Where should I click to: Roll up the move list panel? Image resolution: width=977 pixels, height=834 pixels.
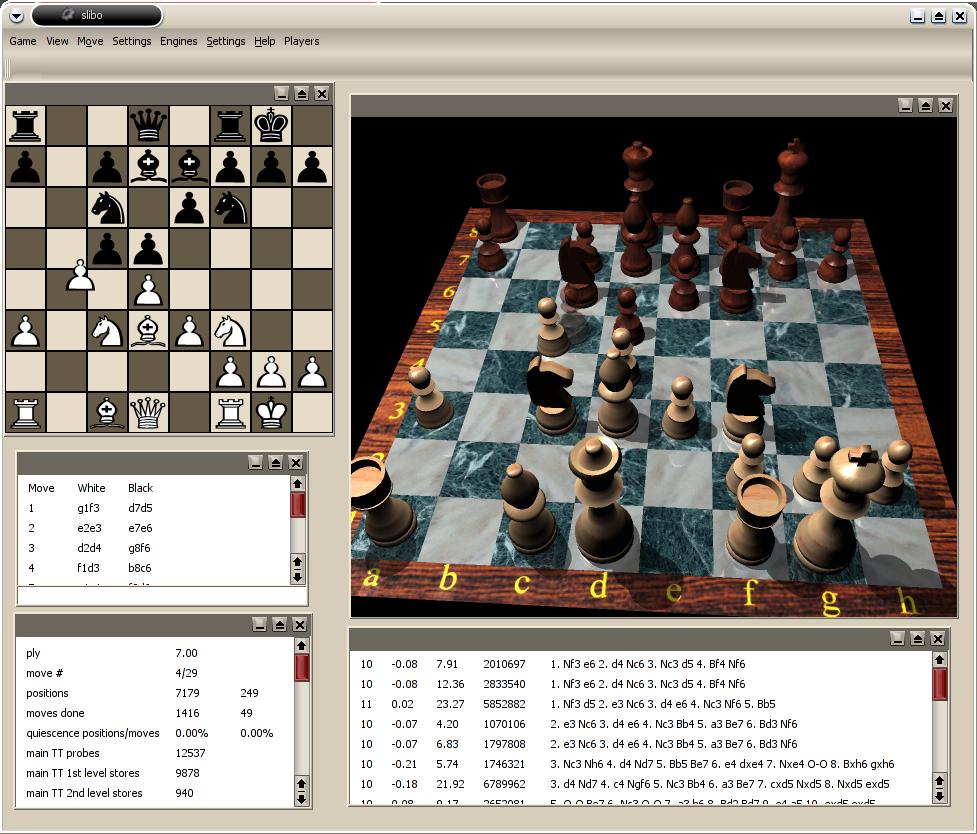click(276, 463)
